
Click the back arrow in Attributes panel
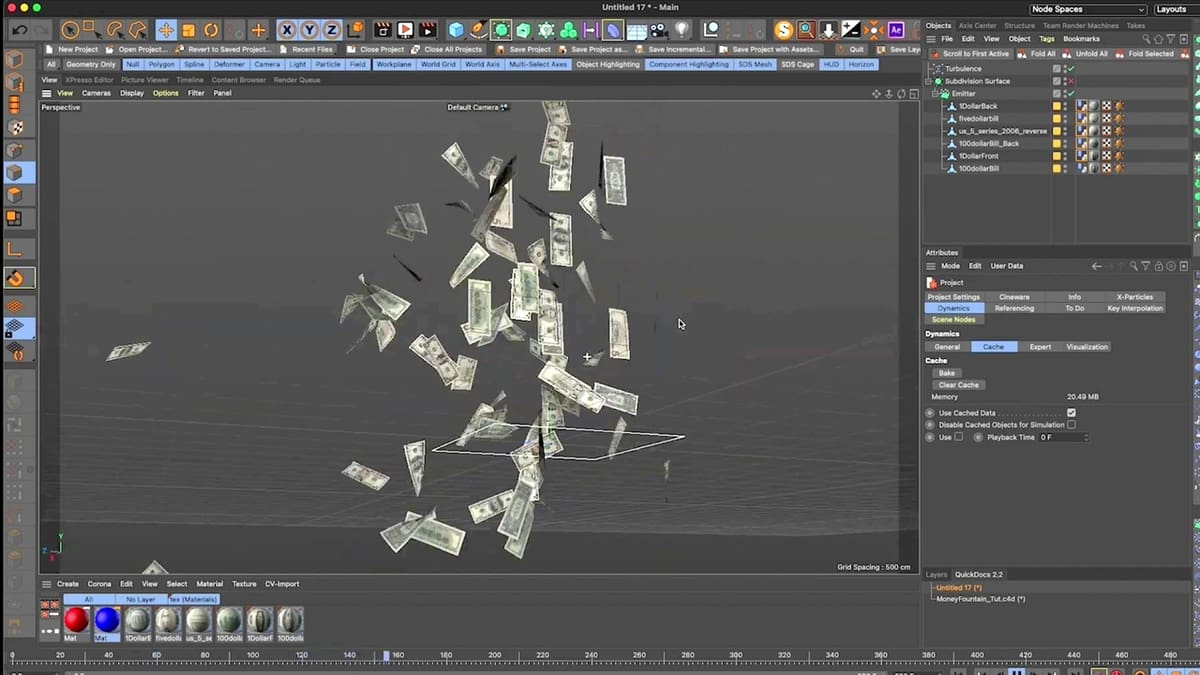point(1097,266)
